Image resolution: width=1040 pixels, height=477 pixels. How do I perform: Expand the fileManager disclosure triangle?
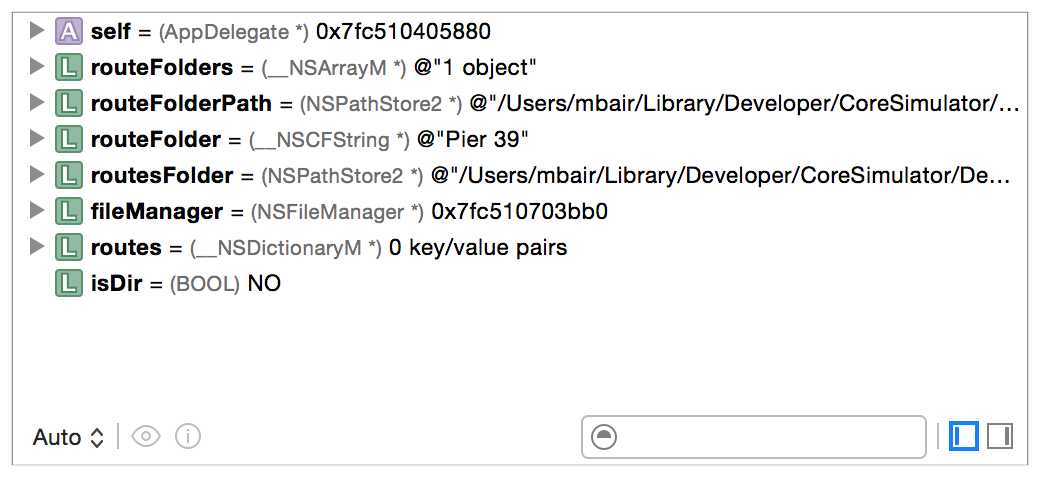tap(36, 210)
